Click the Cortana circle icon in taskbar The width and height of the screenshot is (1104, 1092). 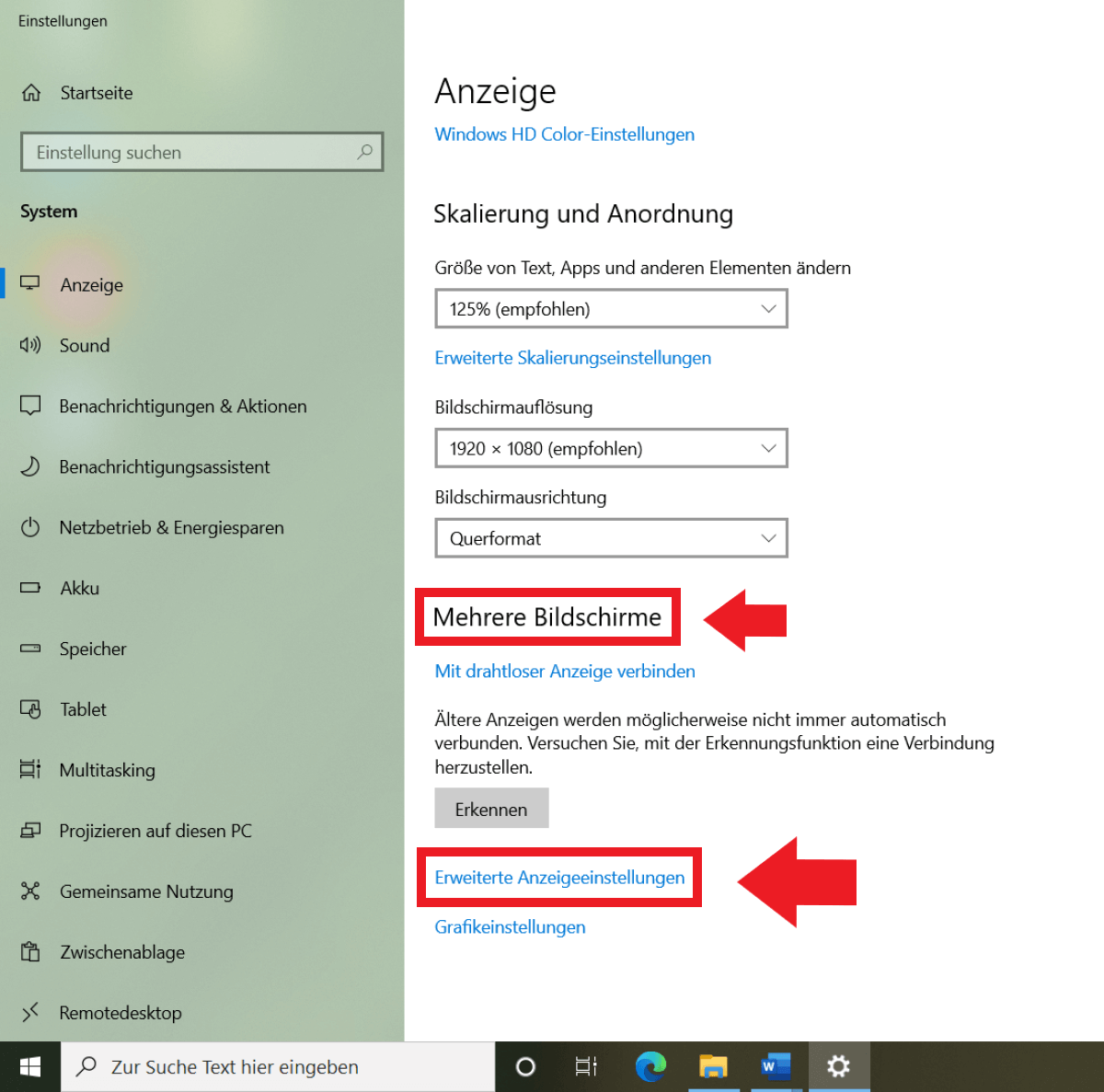tap(525, 1067)
